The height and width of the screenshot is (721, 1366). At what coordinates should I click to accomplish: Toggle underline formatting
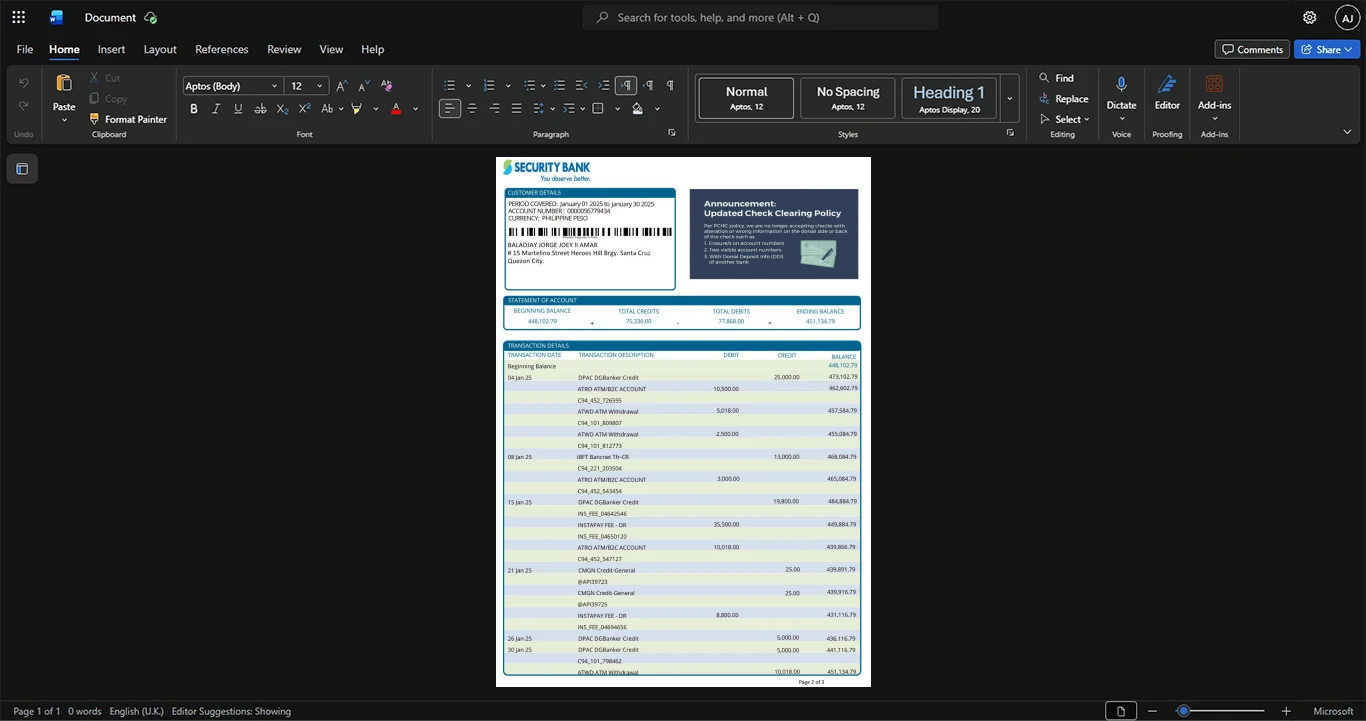(x=238, y=109)
